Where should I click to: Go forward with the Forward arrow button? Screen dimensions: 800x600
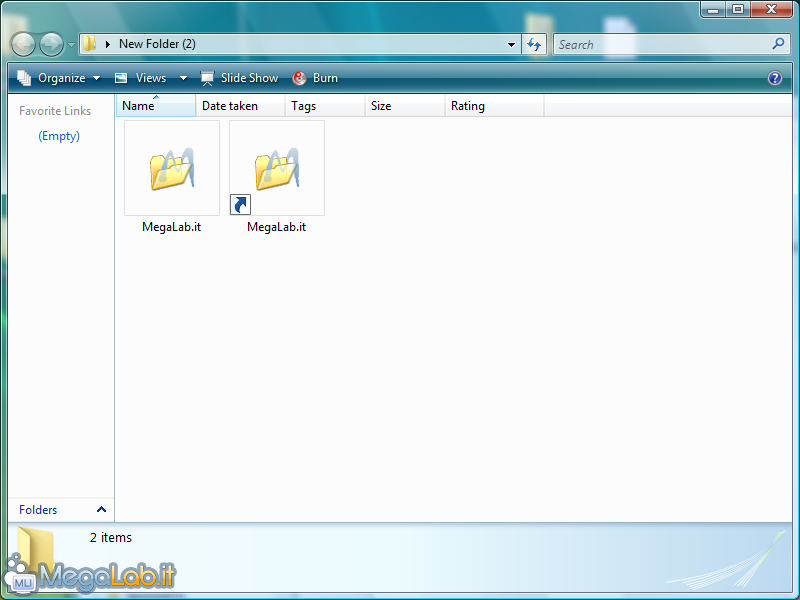52,44
